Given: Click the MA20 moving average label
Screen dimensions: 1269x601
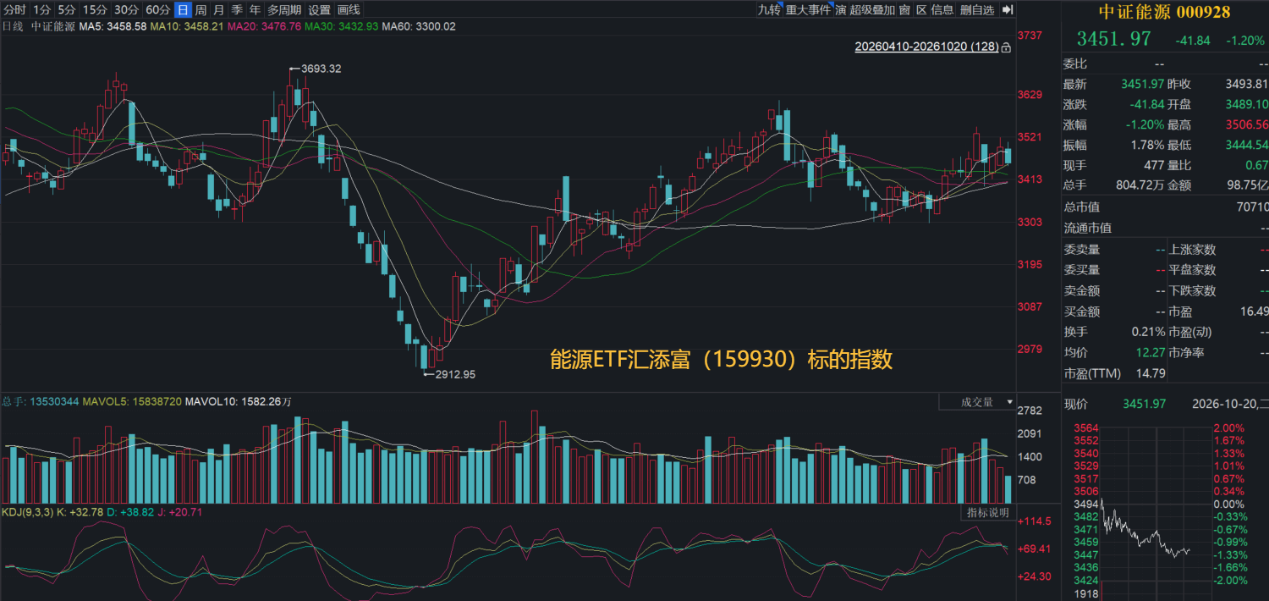Looking at the screenshot, I should (263, 27).
